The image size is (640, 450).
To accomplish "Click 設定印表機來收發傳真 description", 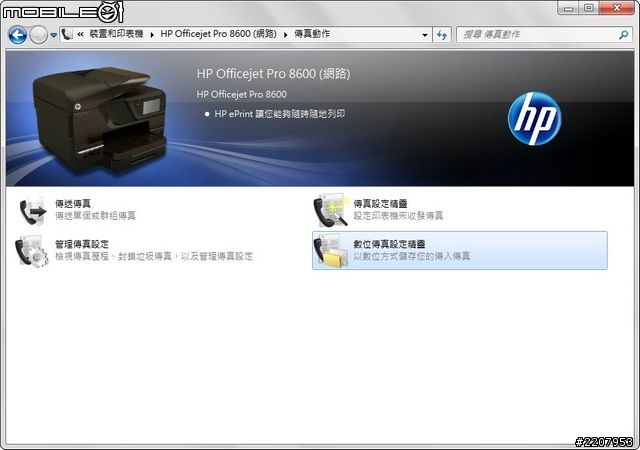I will click(x=398, y=216).
